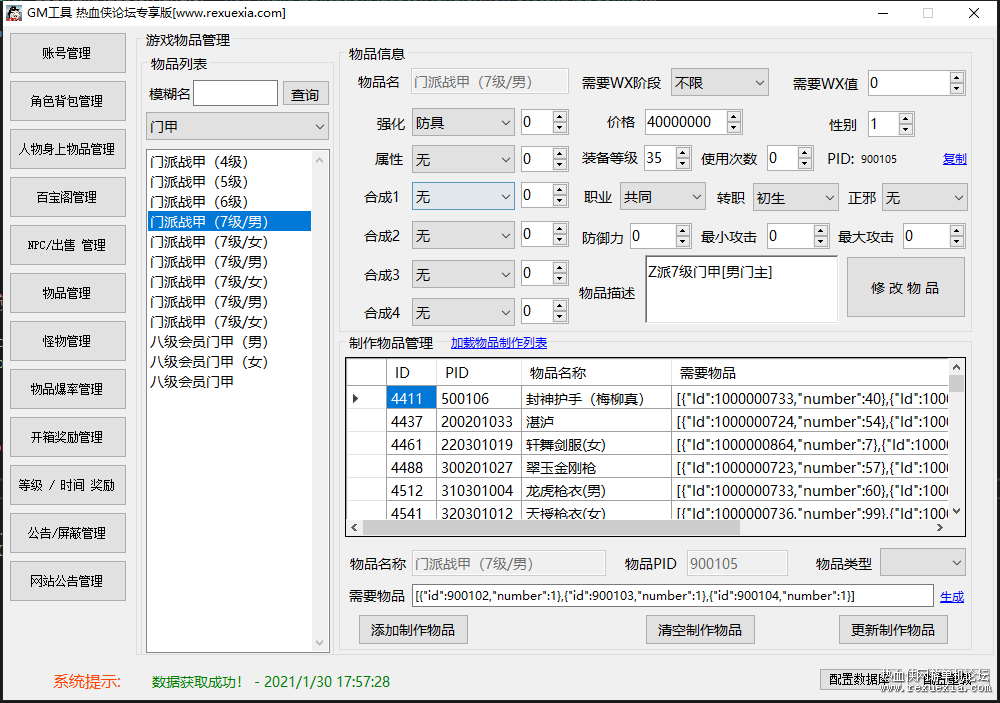Image resolution: width=1000 pixels, height=703 pixels.
Task: Increase 使用次数 with up arrow
Action: coord(805,152)
